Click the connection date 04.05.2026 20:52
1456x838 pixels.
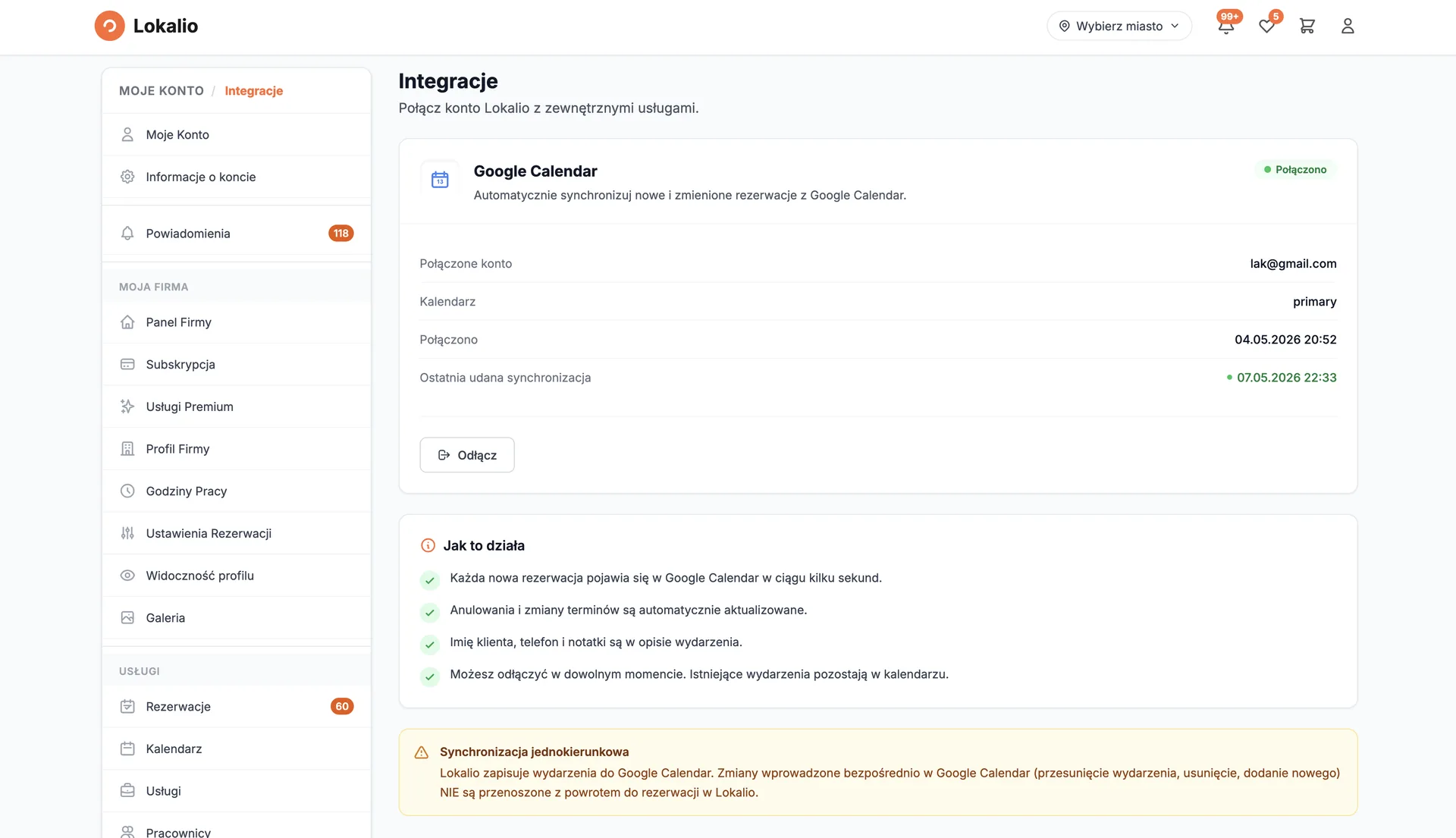click(x=1285, y=340)
